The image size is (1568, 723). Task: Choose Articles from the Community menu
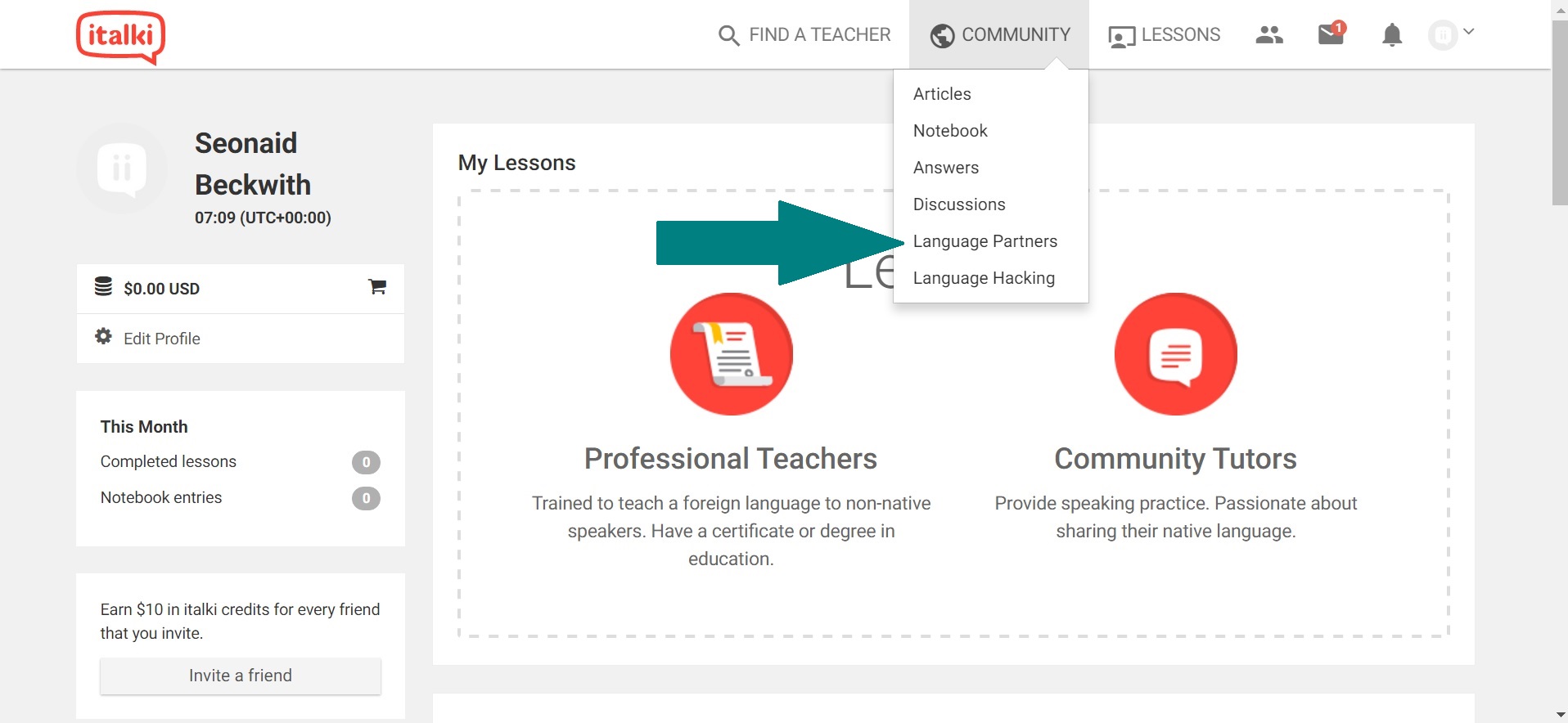pos(942,94)
